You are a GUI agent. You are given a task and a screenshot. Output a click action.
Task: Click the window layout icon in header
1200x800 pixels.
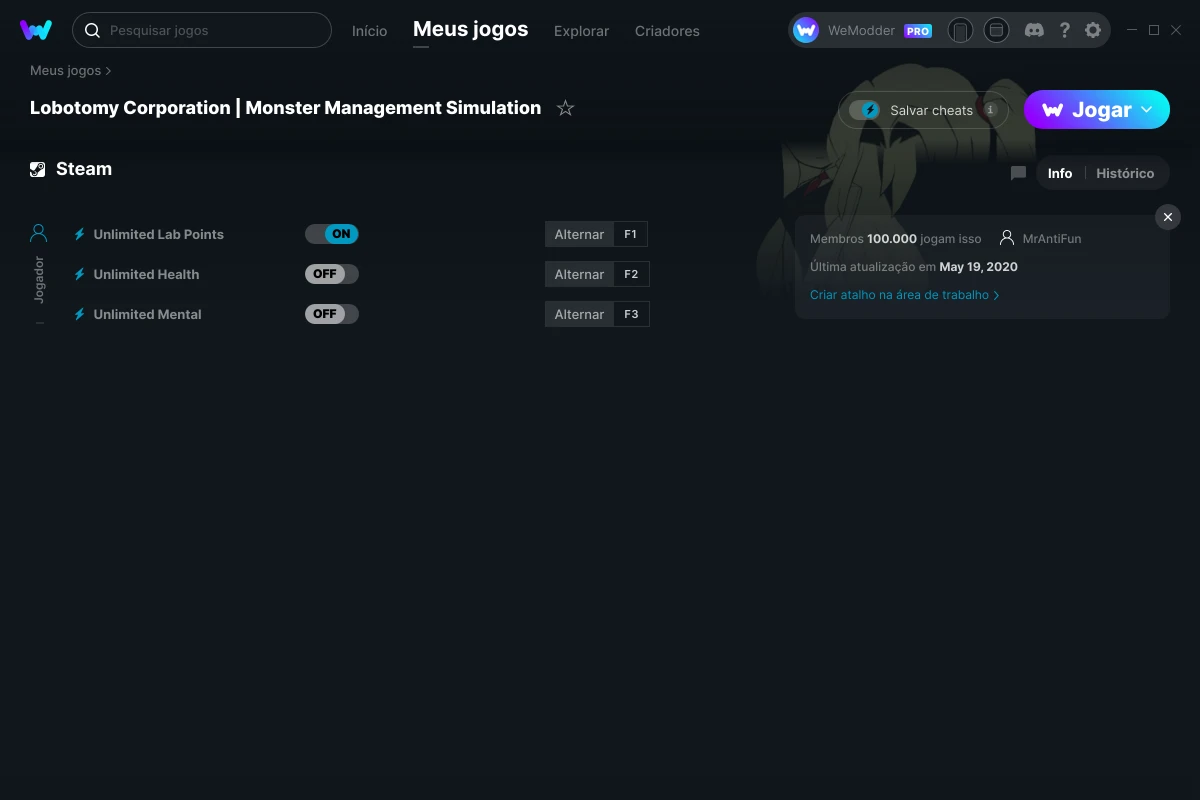996,30
